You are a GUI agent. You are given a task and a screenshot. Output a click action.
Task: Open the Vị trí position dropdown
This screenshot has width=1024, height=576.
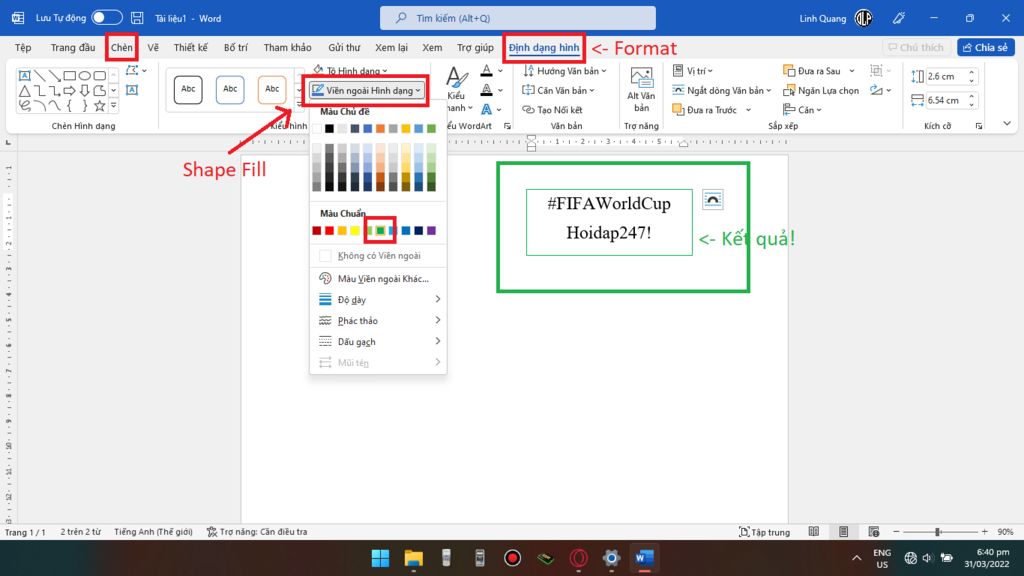coord(692,71)
